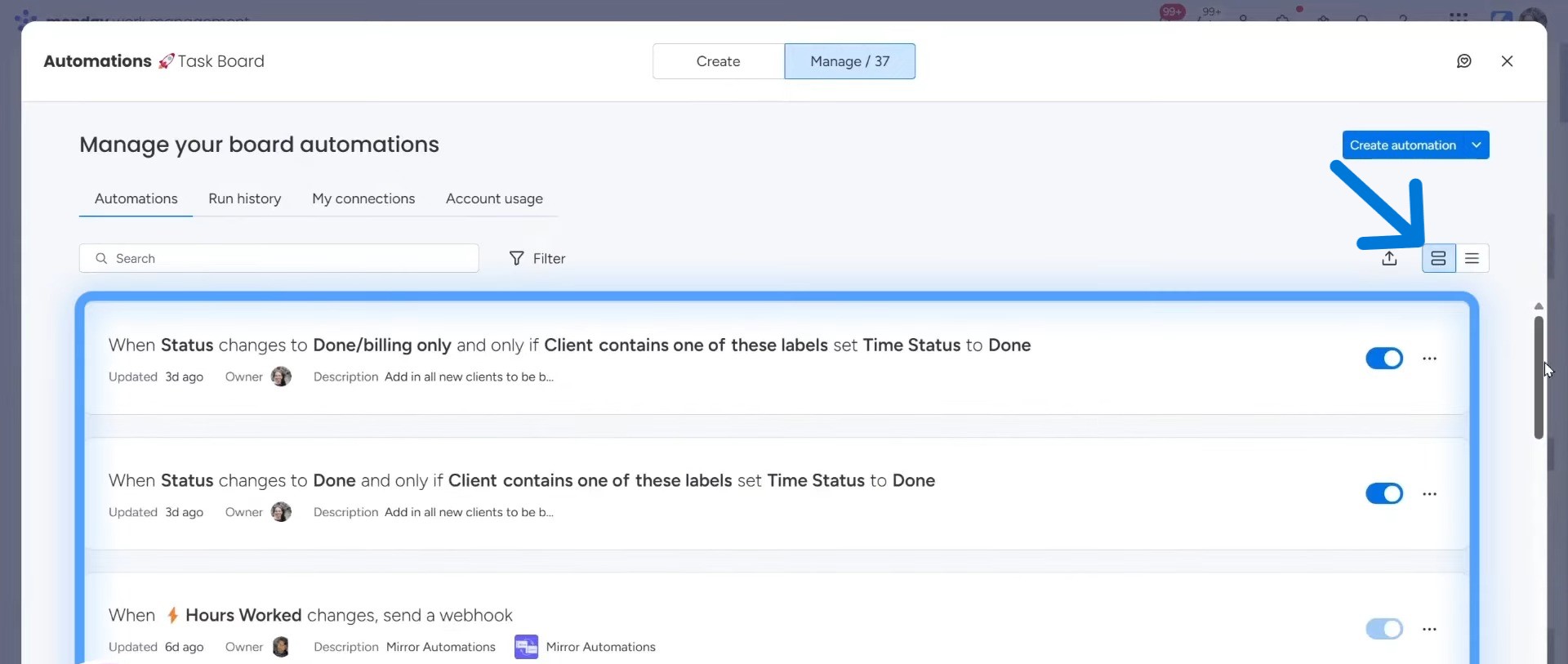Open the Run history tab

[x=245, y=198]
